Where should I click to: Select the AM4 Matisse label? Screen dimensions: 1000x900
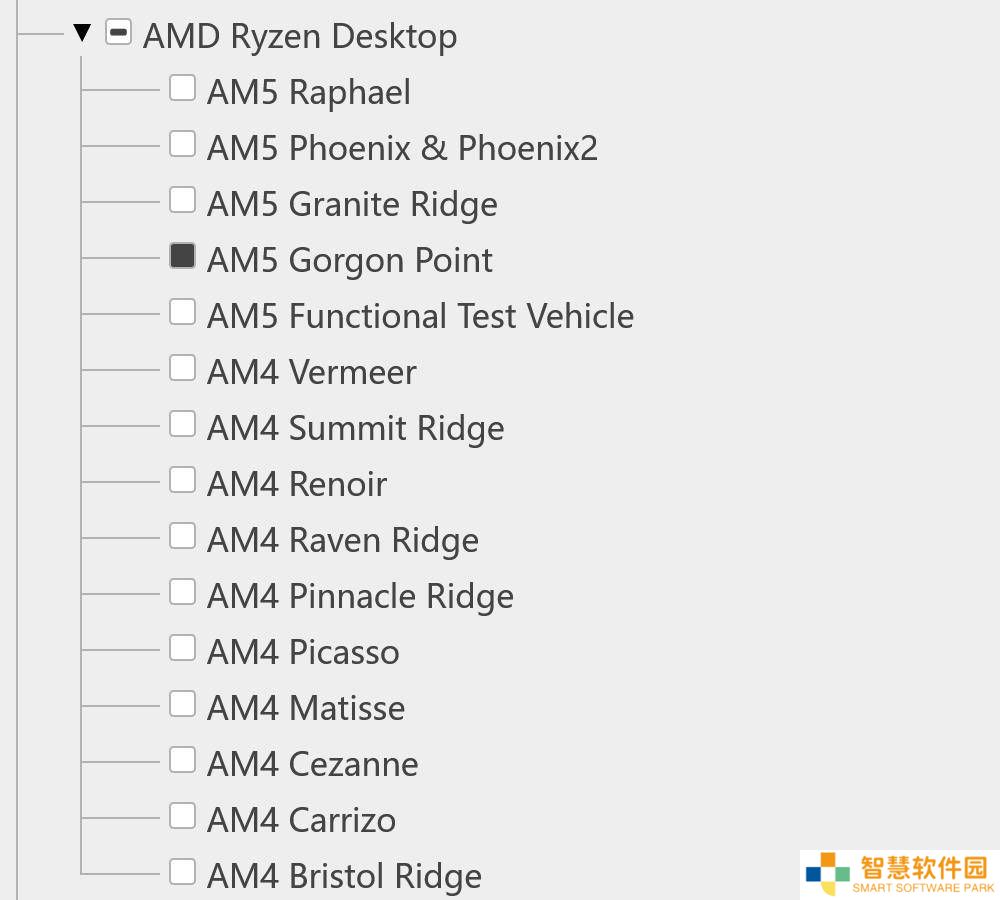[306, 709]
